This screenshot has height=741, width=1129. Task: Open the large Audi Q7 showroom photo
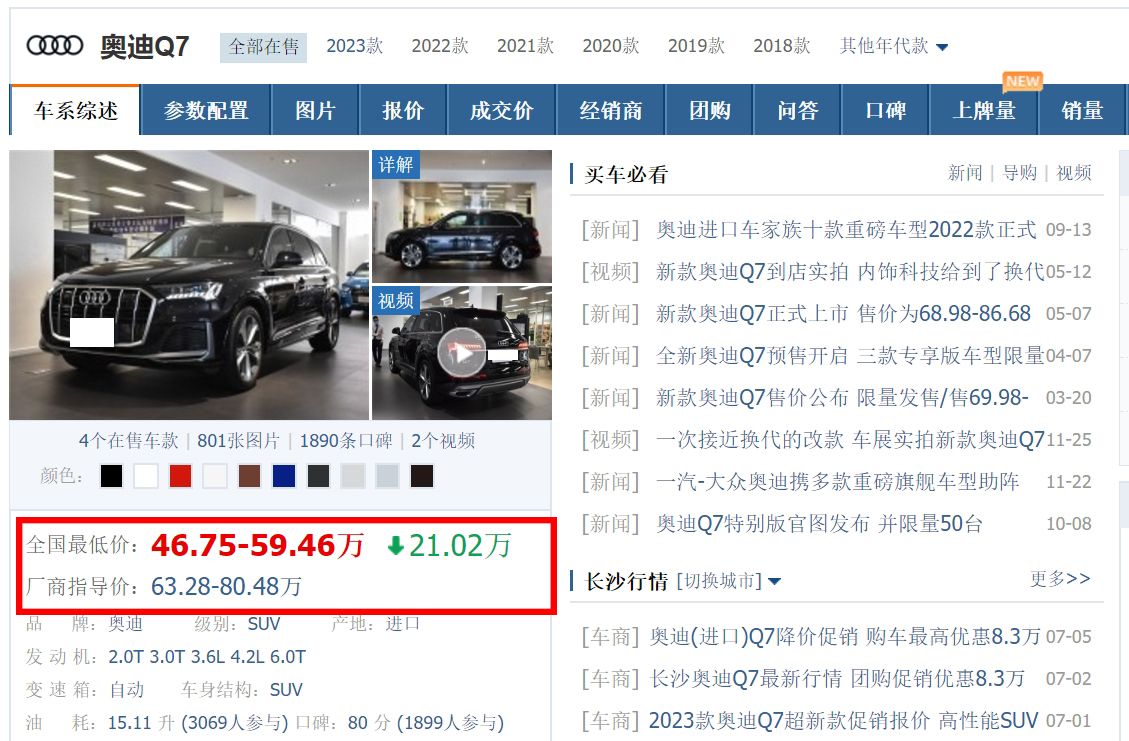pos(189,285)
